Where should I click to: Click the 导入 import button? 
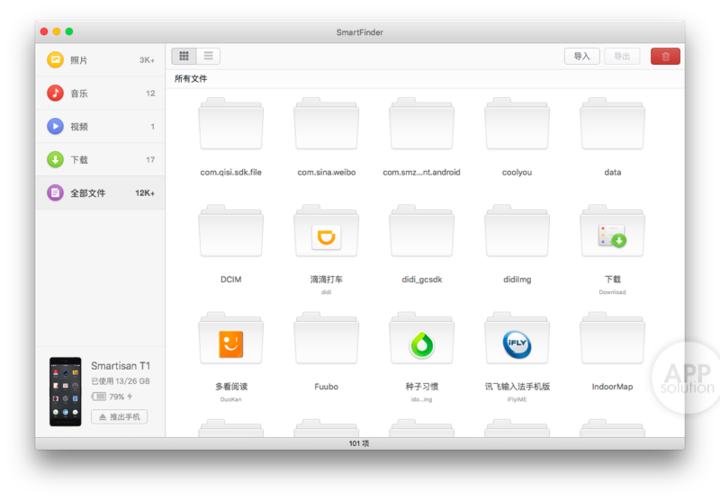[x=581, y=56]
